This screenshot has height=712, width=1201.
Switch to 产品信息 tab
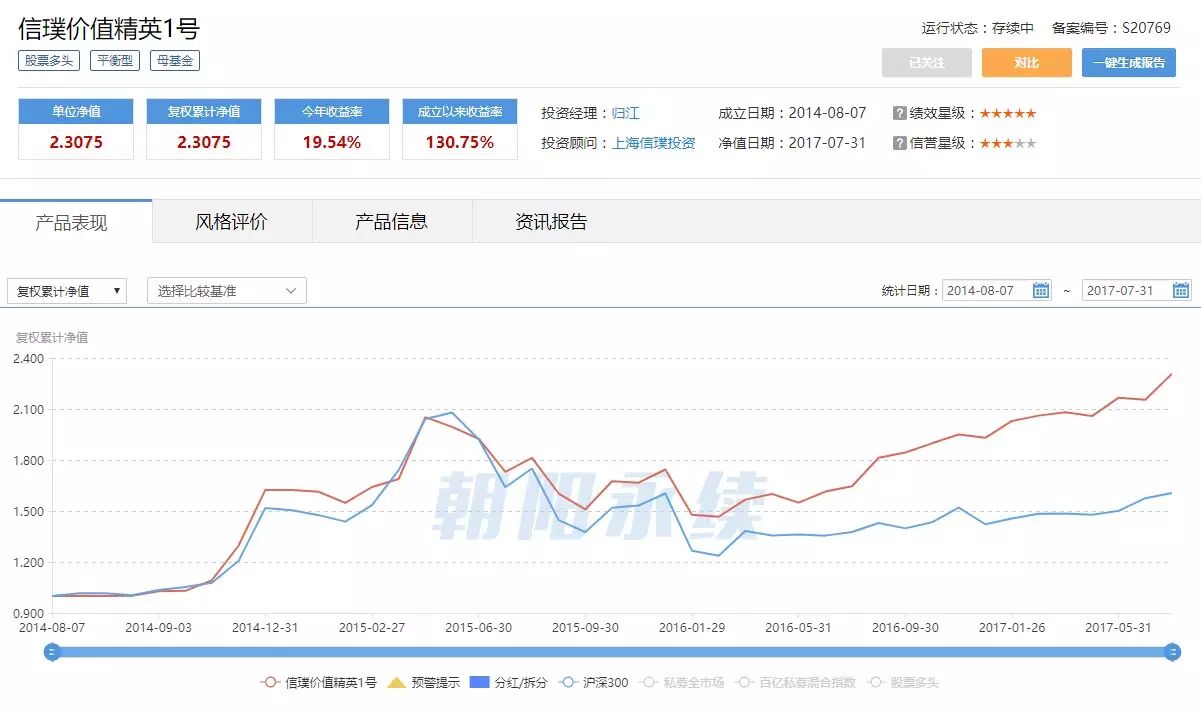click(392, 222)
